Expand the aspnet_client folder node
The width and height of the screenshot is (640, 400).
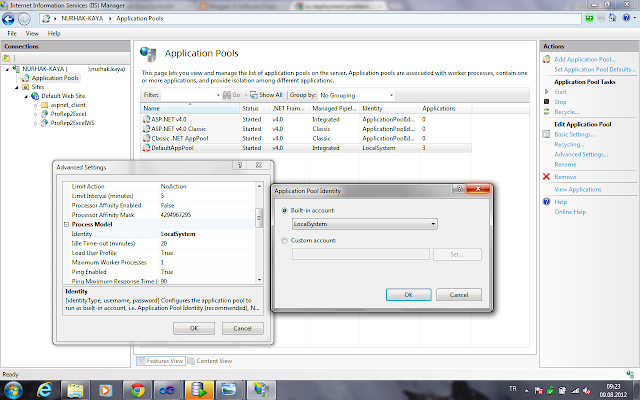[x=36, y=105]
